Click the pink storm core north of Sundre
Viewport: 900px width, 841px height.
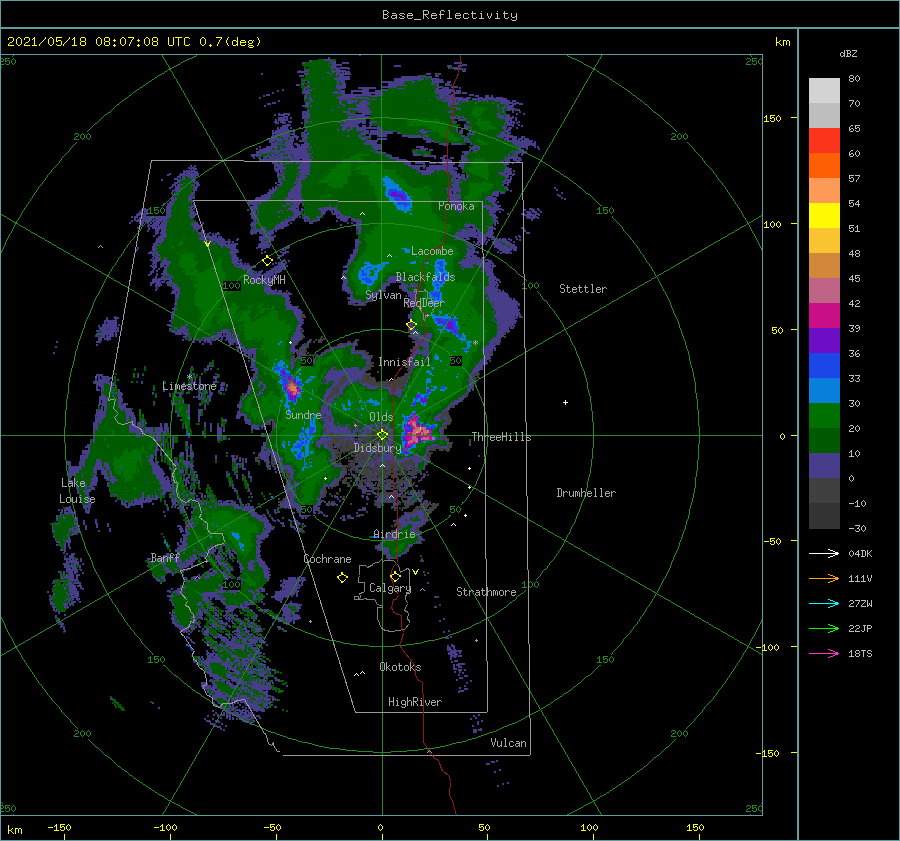292,389
